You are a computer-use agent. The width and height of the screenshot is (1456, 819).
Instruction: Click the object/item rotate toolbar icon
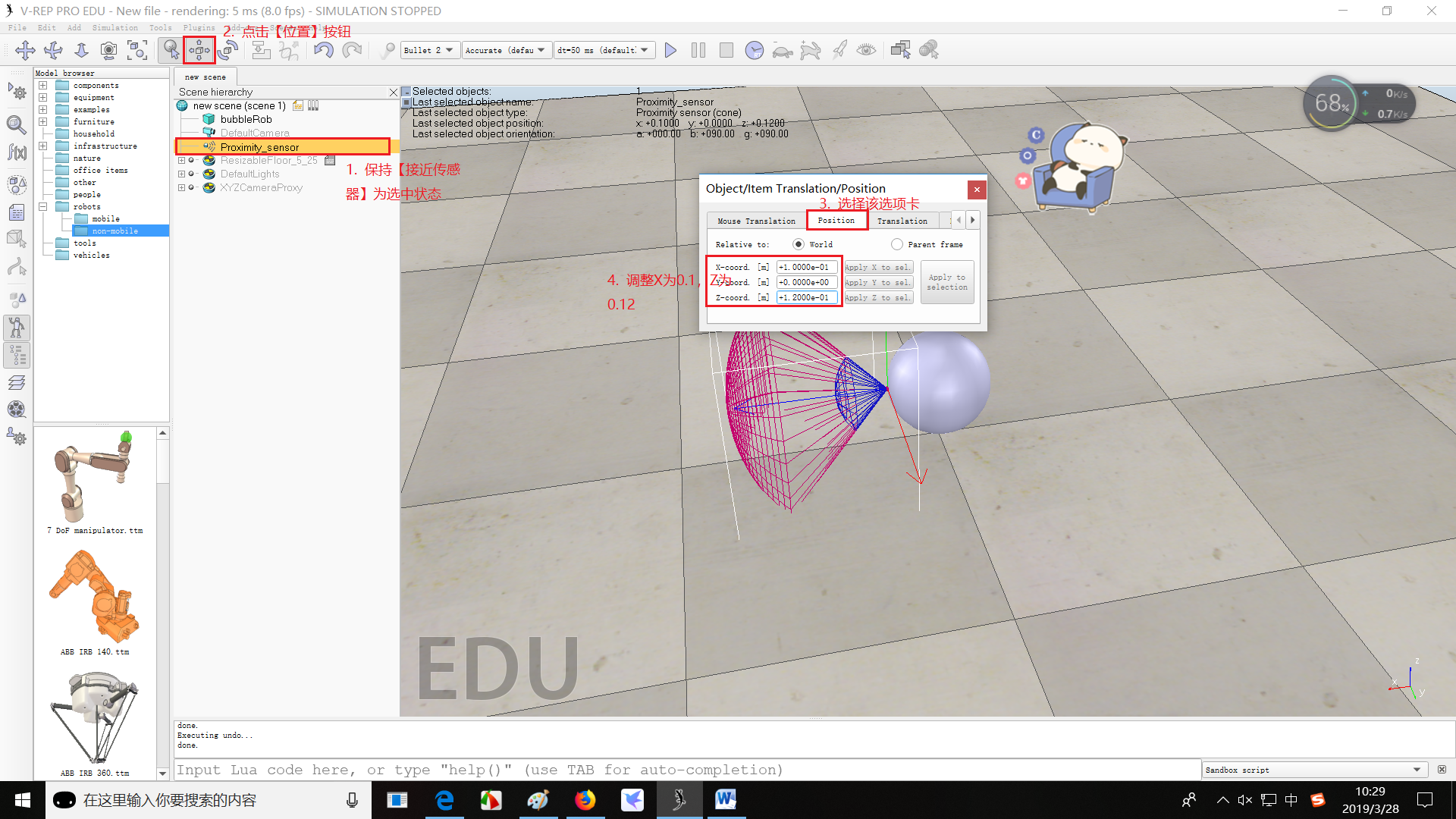point(227,50)
